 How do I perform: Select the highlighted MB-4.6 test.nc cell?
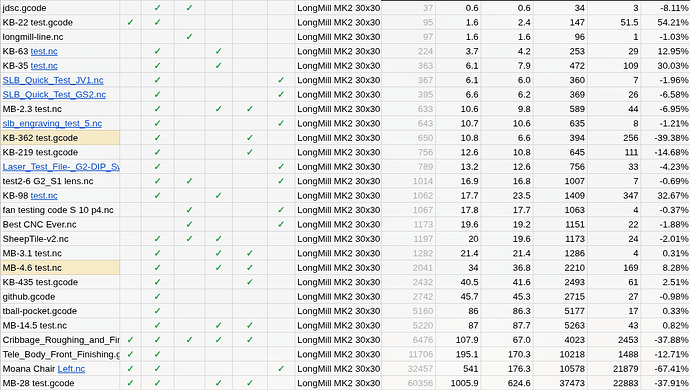60,268
